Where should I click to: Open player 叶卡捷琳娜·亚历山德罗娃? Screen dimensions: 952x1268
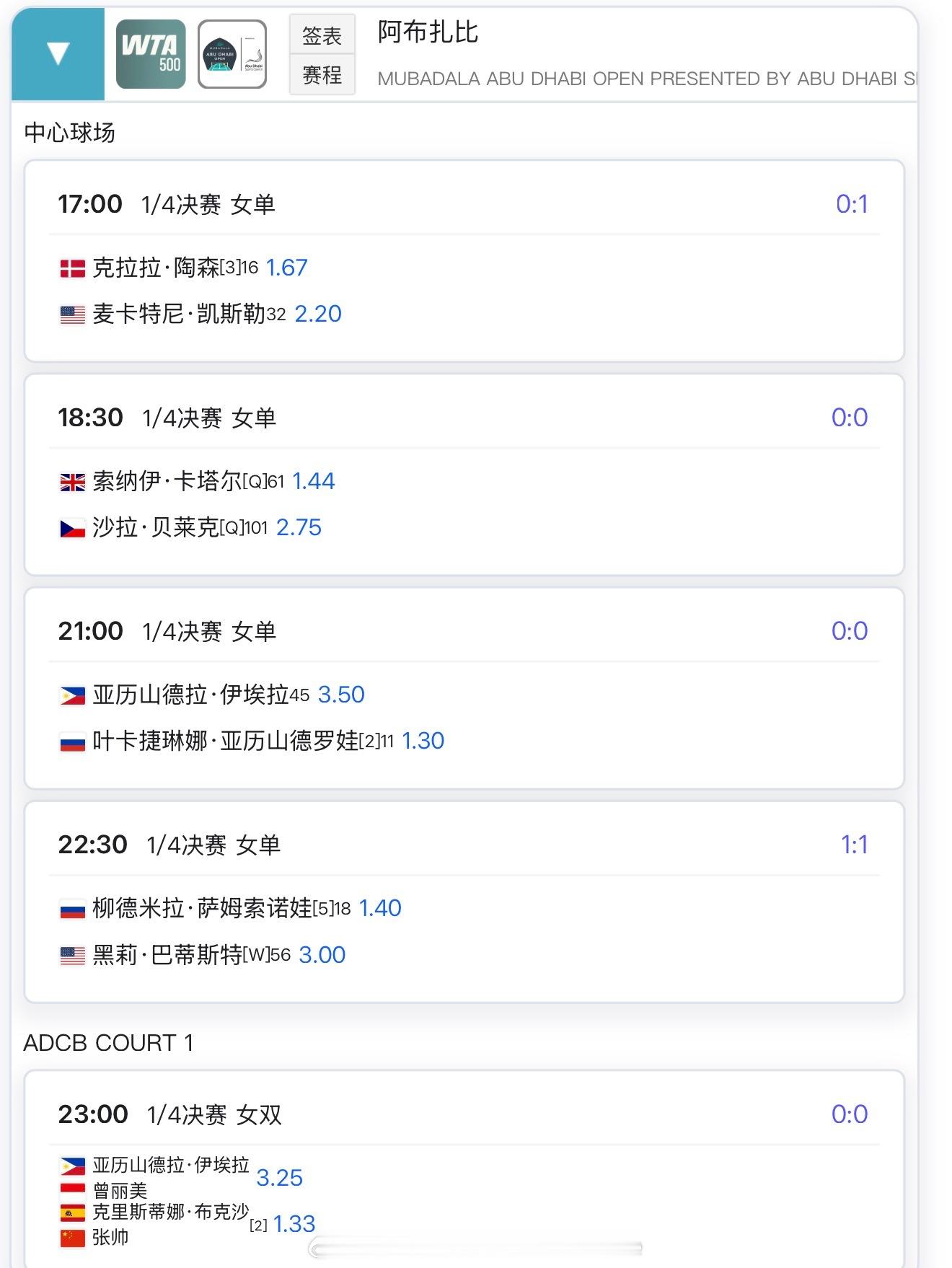225,741
